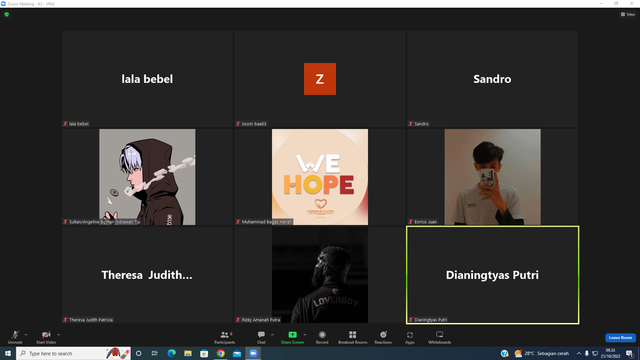Select Rizky Amanah Putra's Loverboy tile

click(x=320, y=275)
